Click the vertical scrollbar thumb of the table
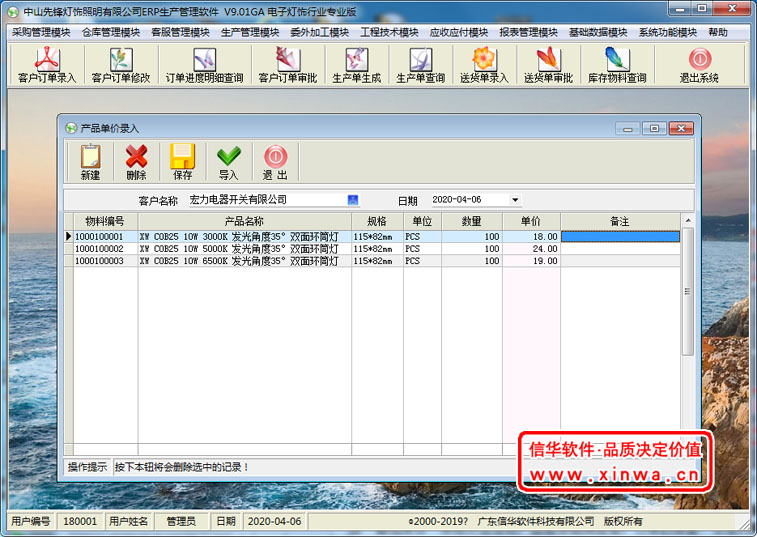757x537 pixels. pos(688,291)
